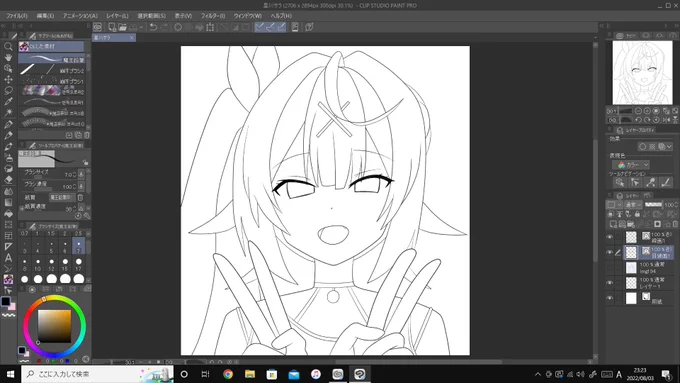Delete sub tool trash icon

[87, 135]
